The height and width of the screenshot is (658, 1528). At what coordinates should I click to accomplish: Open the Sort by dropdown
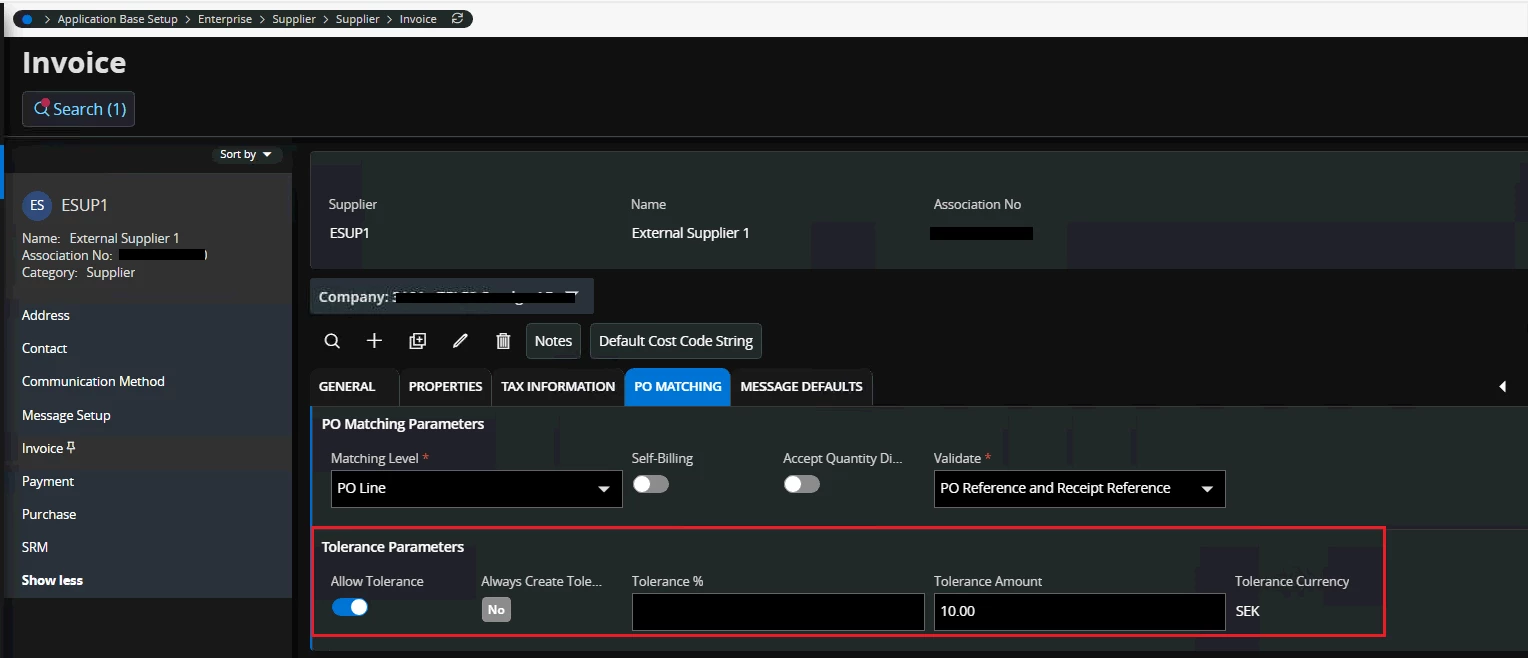(x=246, y=155)
